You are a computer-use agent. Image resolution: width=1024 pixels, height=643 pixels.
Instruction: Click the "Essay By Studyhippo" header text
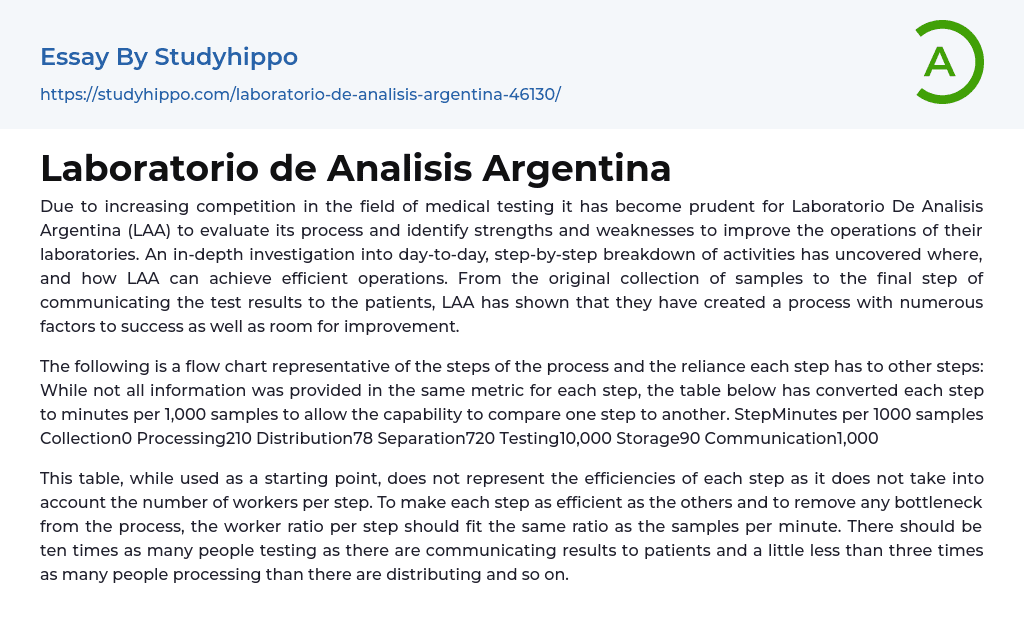(x=169, y=57)
